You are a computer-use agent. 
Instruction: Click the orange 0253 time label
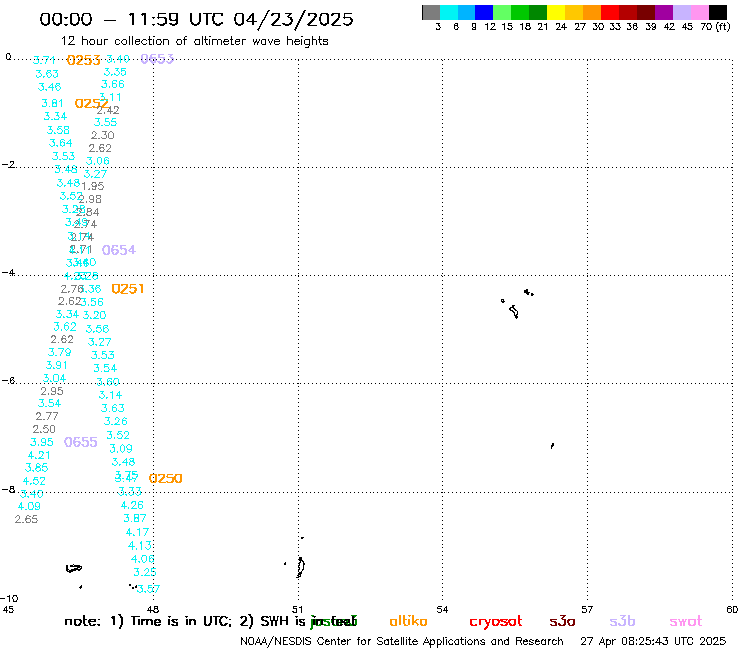point(83,60)
